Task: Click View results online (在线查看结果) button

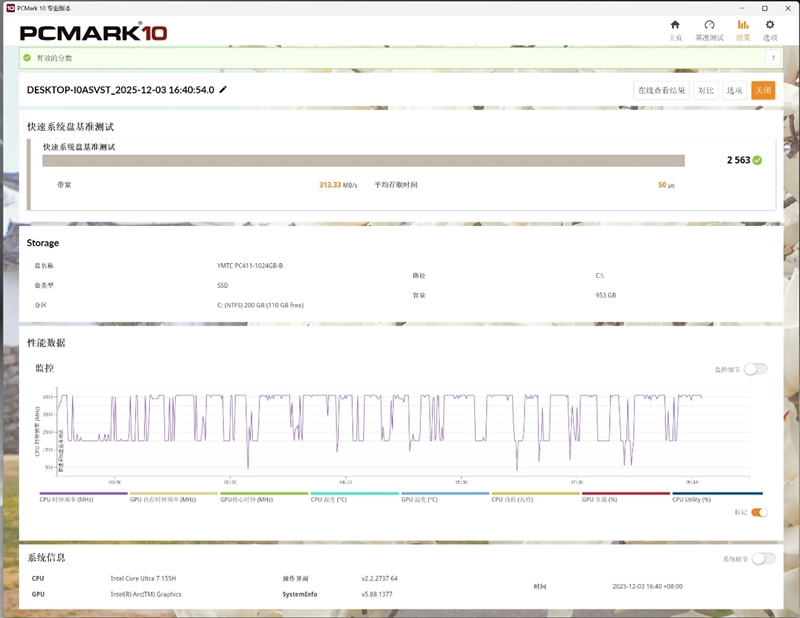Action: 662,90
